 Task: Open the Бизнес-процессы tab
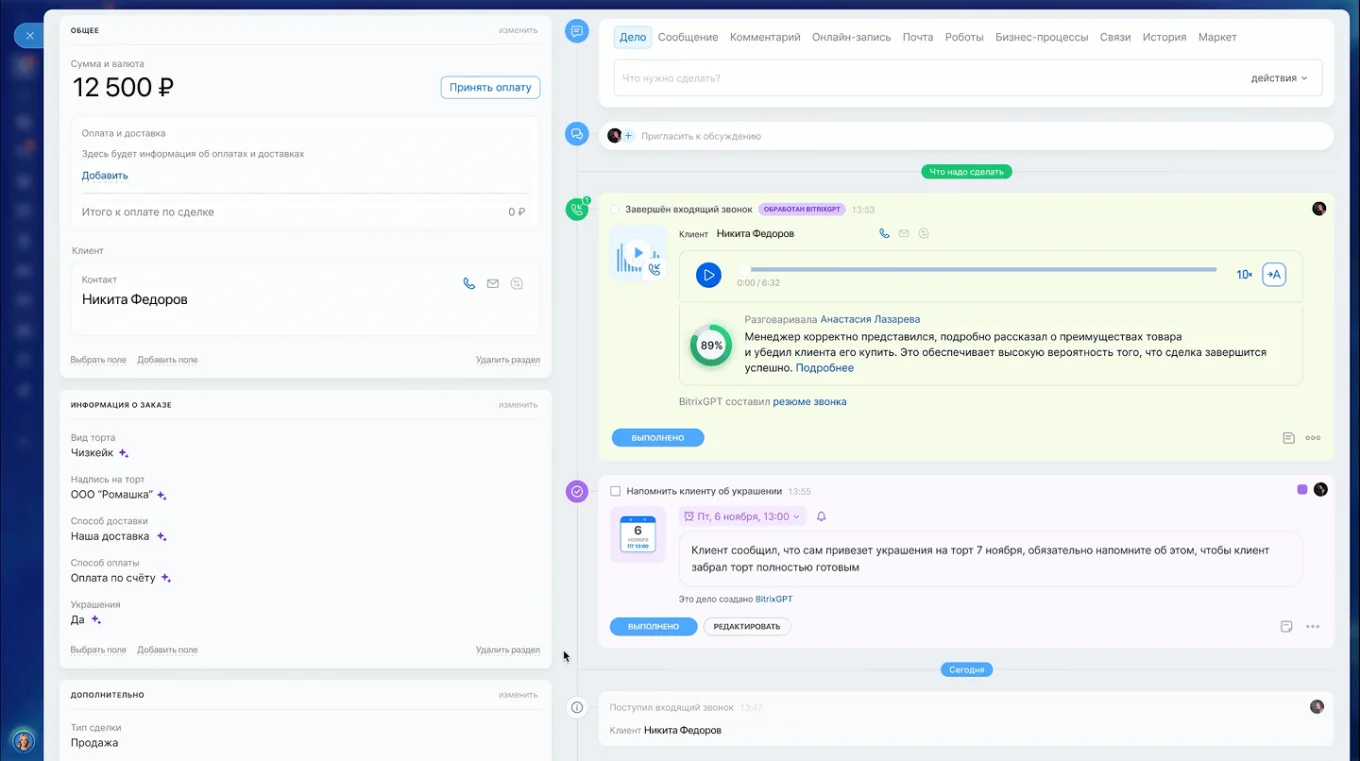[x=1041, y=37]
